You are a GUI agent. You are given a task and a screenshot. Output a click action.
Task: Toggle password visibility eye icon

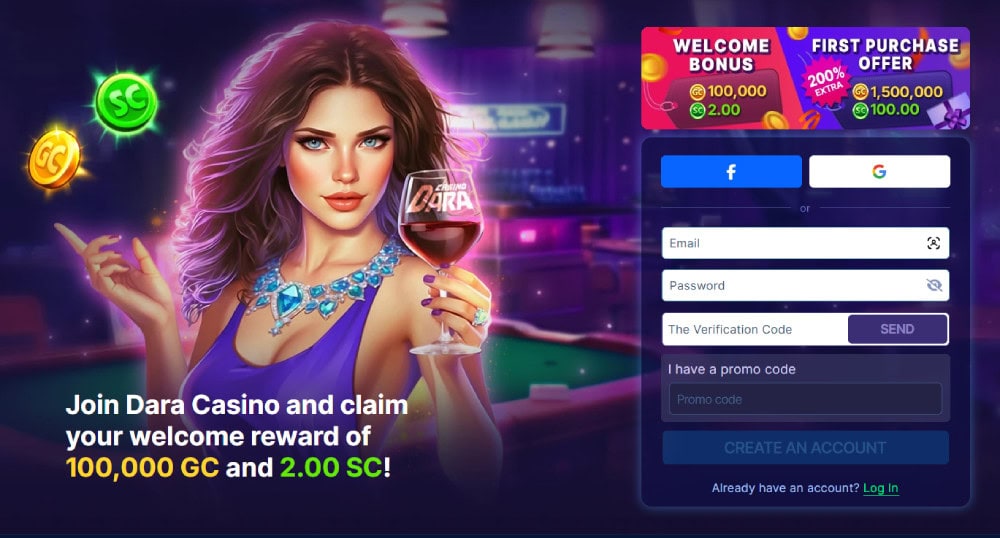click(934, 285)
